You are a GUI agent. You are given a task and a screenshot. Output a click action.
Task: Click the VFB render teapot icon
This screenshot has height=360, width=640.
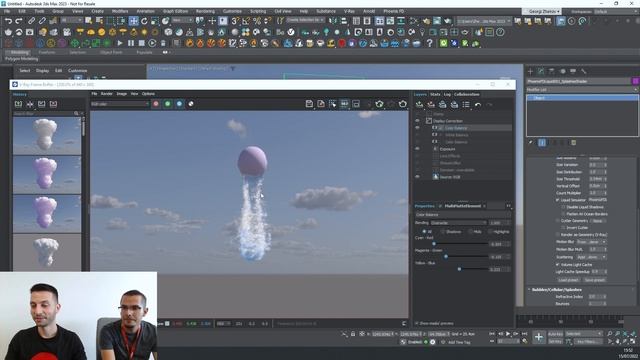click(x=402, y=104)
